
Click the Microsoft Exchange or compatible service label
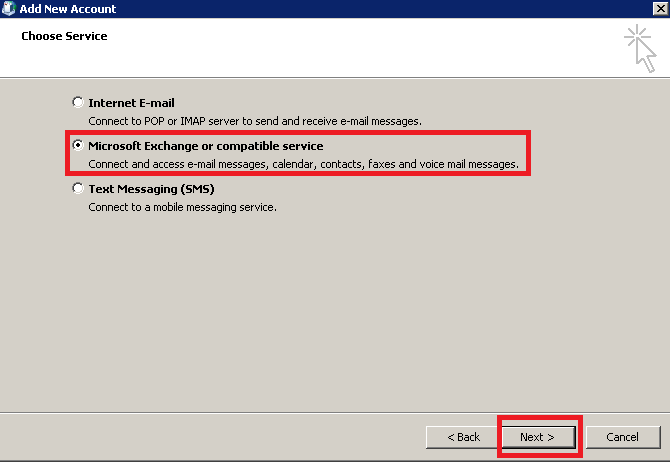click(x=206, y=146)
